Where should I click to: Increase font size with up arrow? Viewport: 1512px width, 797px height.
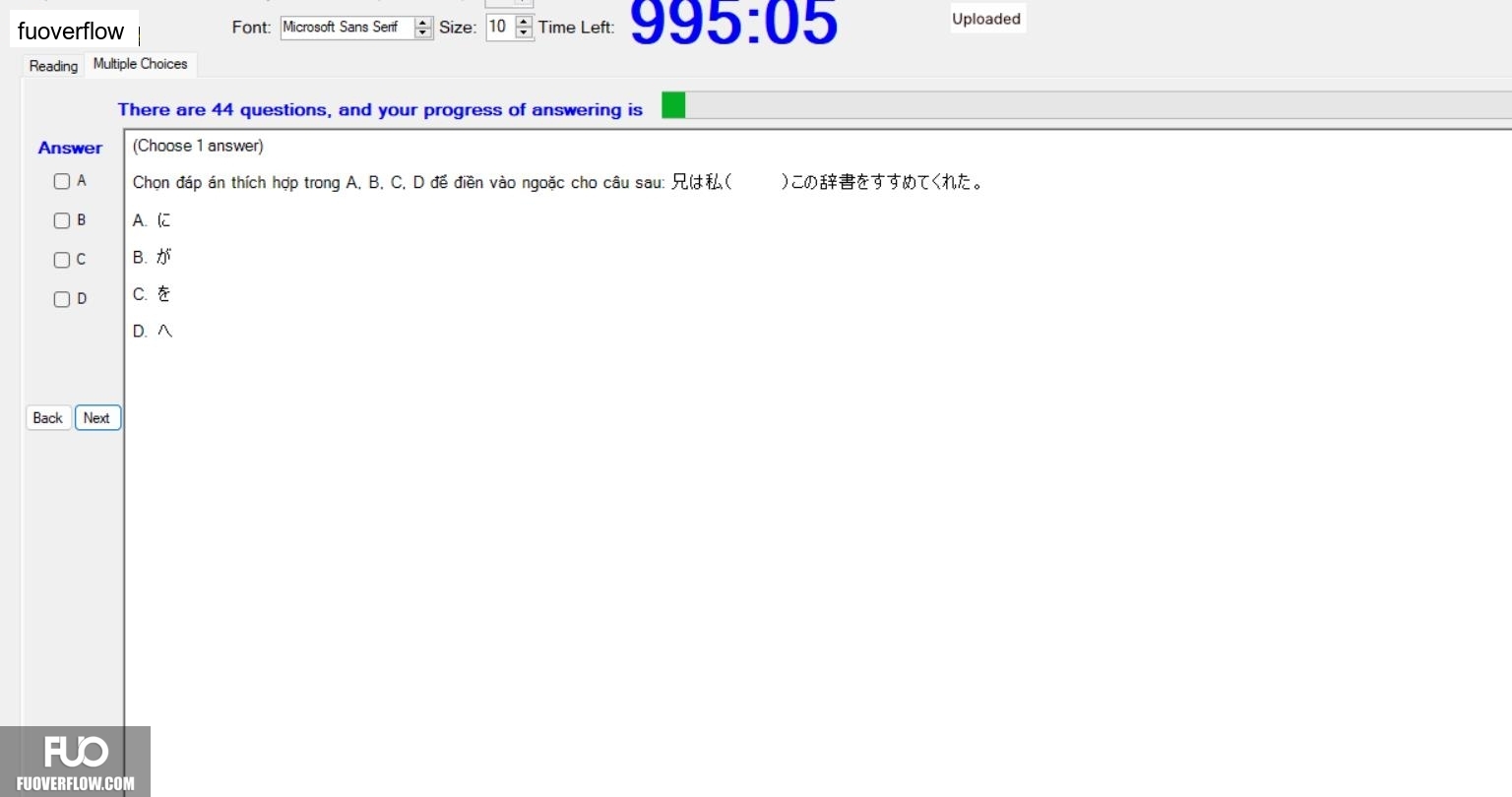point(524,22)
